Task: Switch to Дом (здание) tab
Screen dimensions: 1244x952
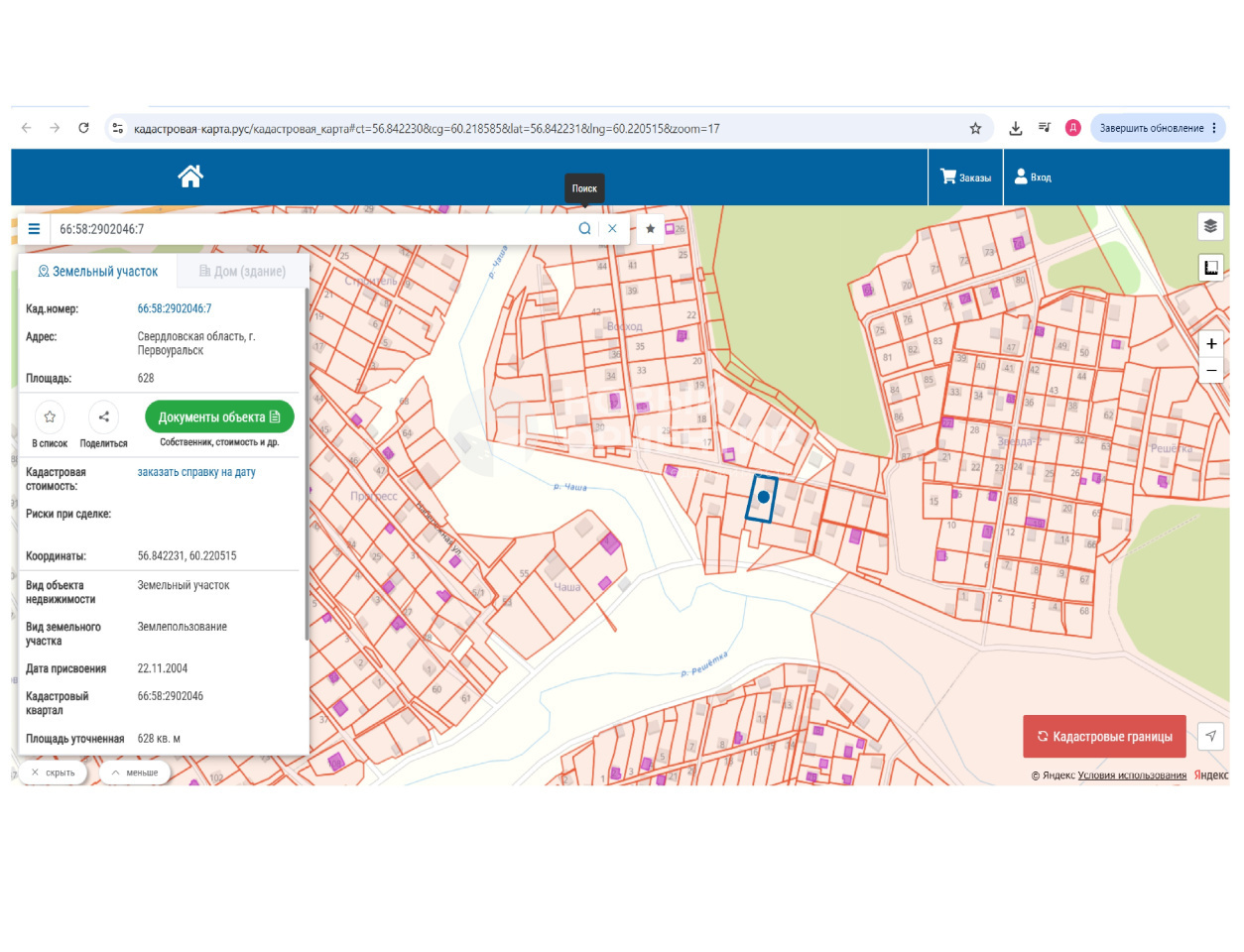Action: [243, 272]
